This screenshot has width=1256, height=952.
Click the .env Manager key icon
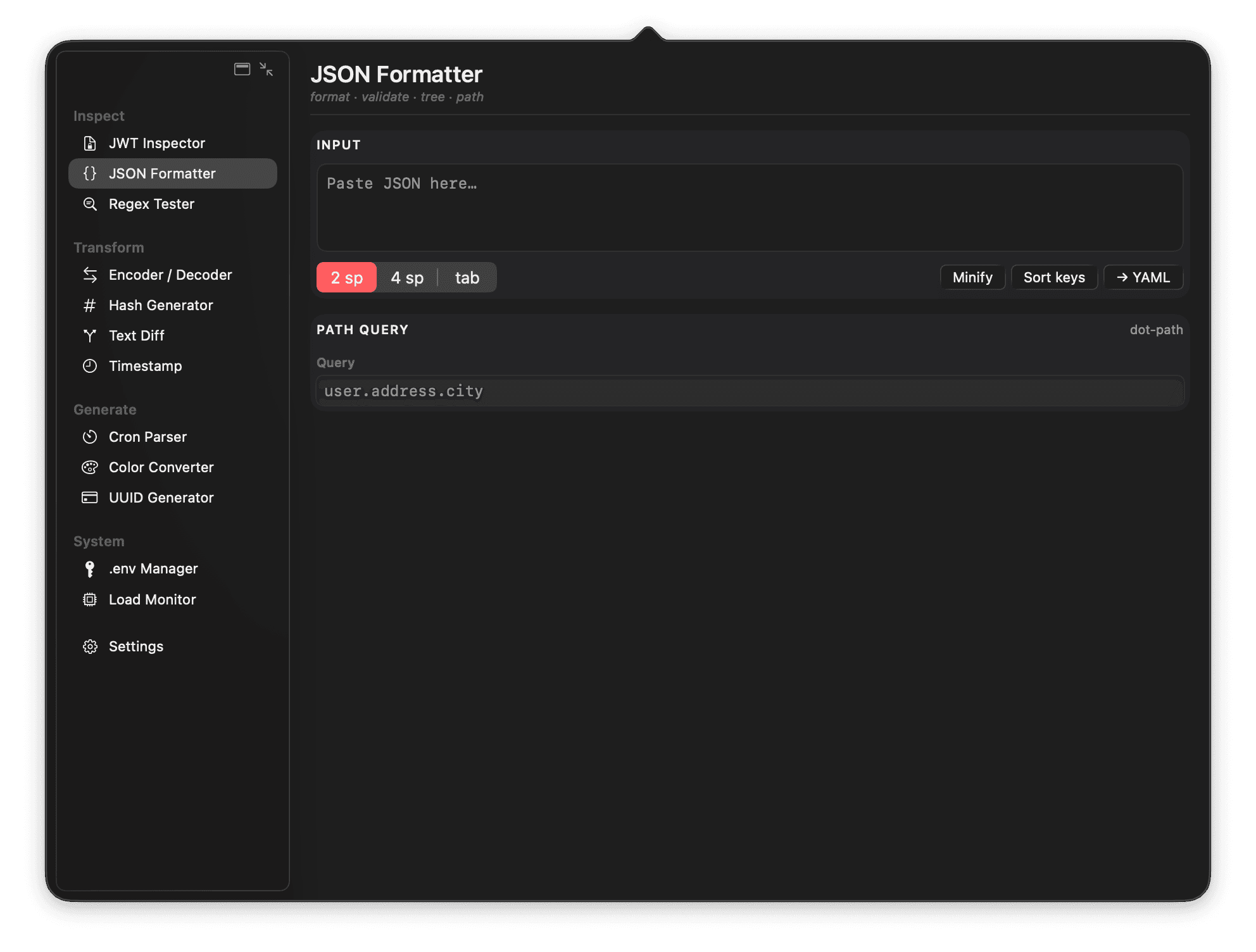(90, 569)
